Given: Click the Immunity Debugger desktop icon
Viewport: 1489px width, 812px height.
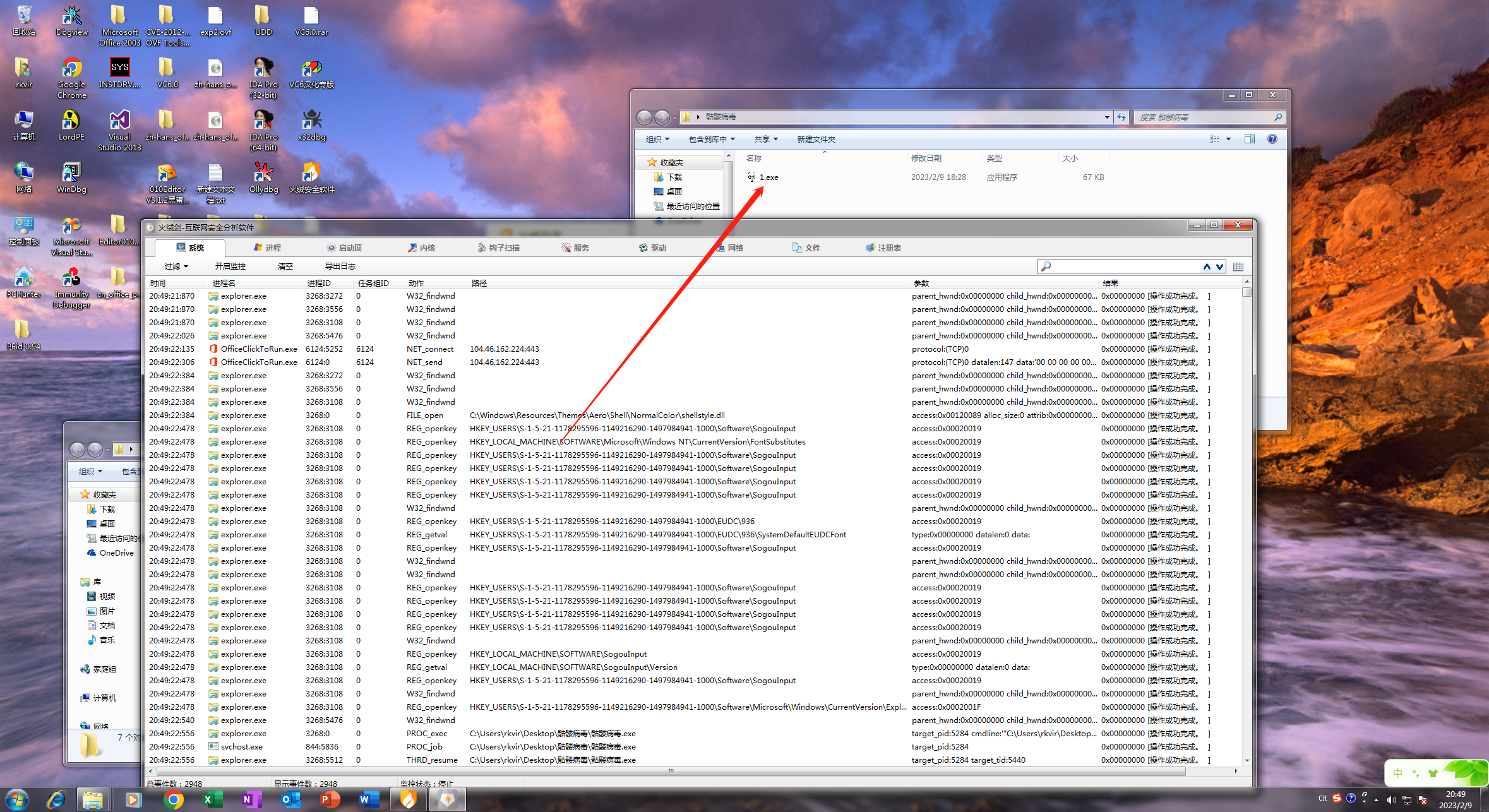Looking at the screenshot, I should point(71,288).
